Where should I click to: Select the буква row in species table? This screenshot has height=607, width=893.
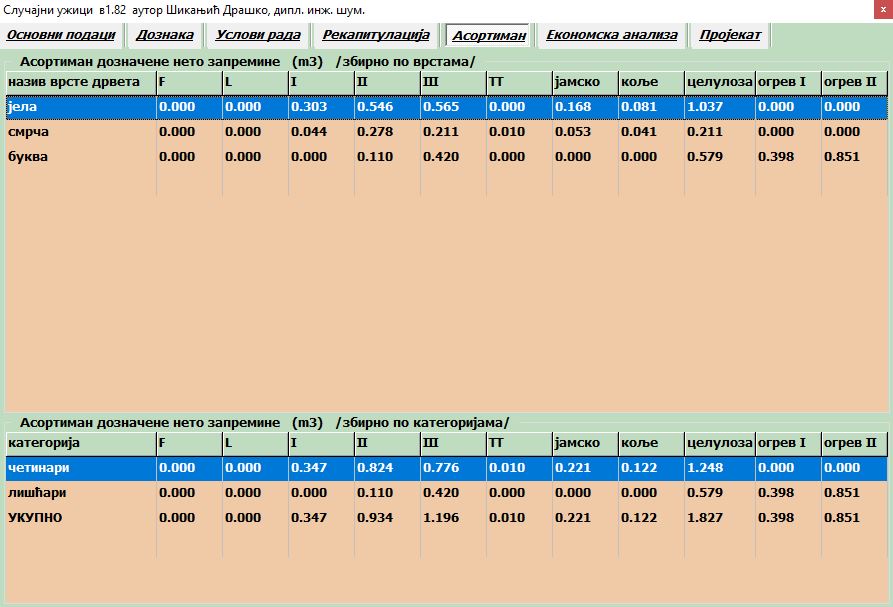click(x=446, y=157)
